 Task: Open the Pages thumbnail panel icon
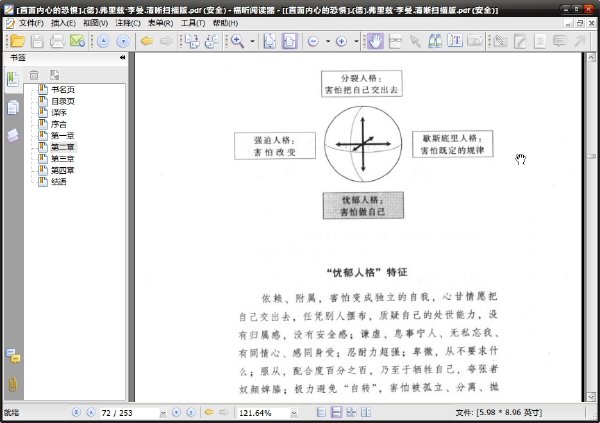coord(13,107)
